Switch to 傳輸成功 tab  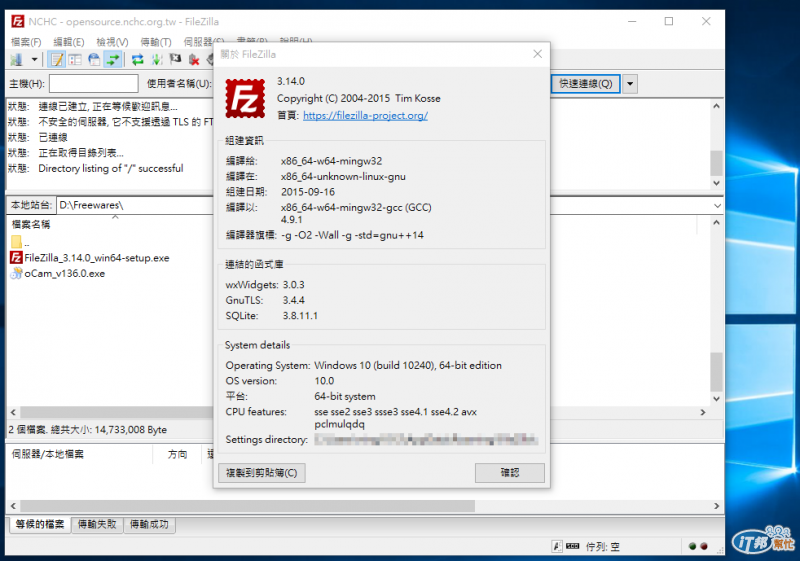coord(149,524)
